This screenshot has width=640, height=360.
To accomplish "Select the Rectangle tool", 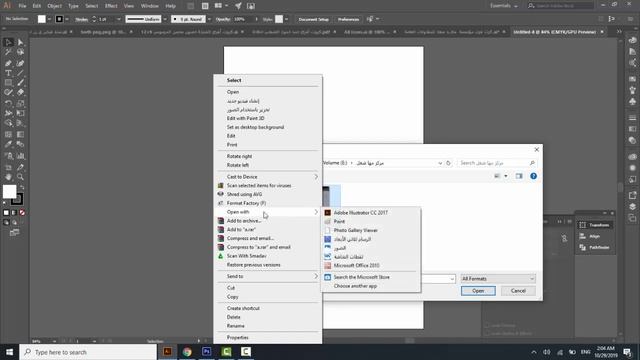I will click(8, 83).
